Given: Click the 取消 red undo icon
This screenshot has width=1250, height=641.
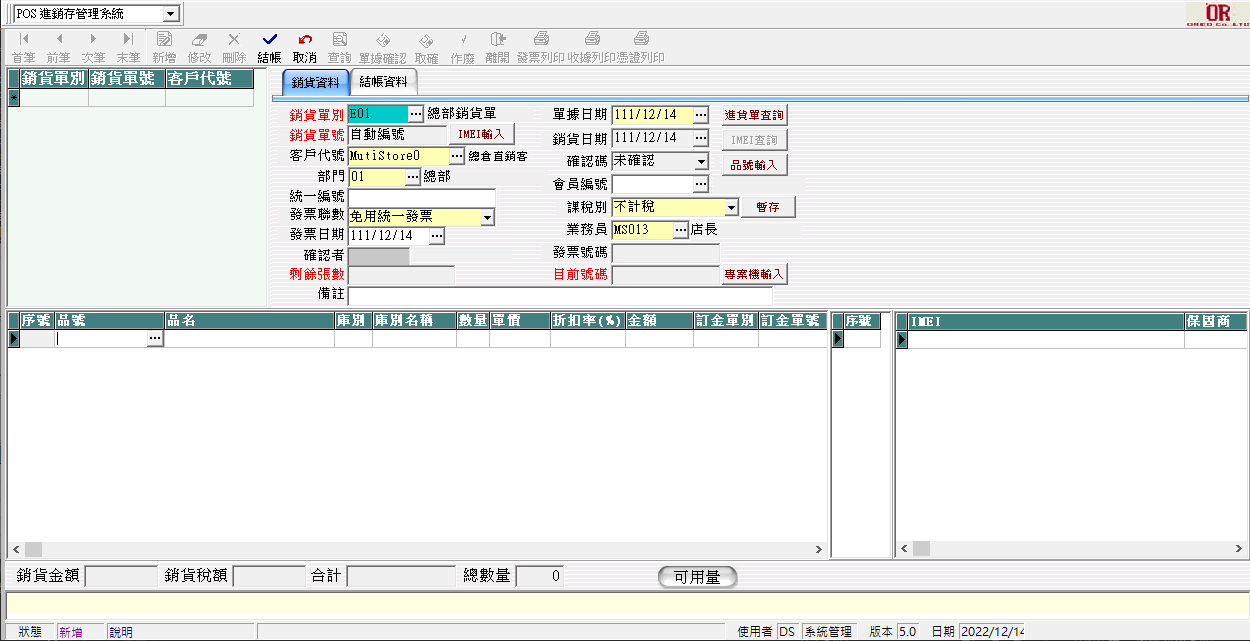Looking at the screenshot, I should 305,40.
